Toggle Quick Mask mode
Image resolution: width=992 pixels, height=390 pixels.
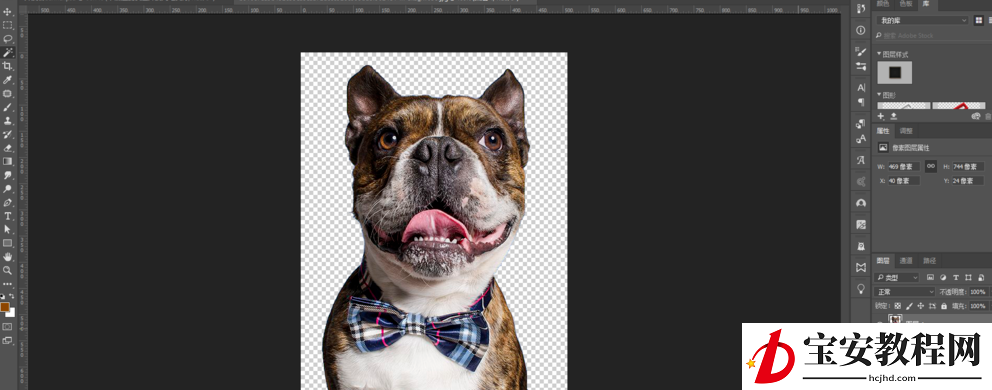tap(8, 327)
